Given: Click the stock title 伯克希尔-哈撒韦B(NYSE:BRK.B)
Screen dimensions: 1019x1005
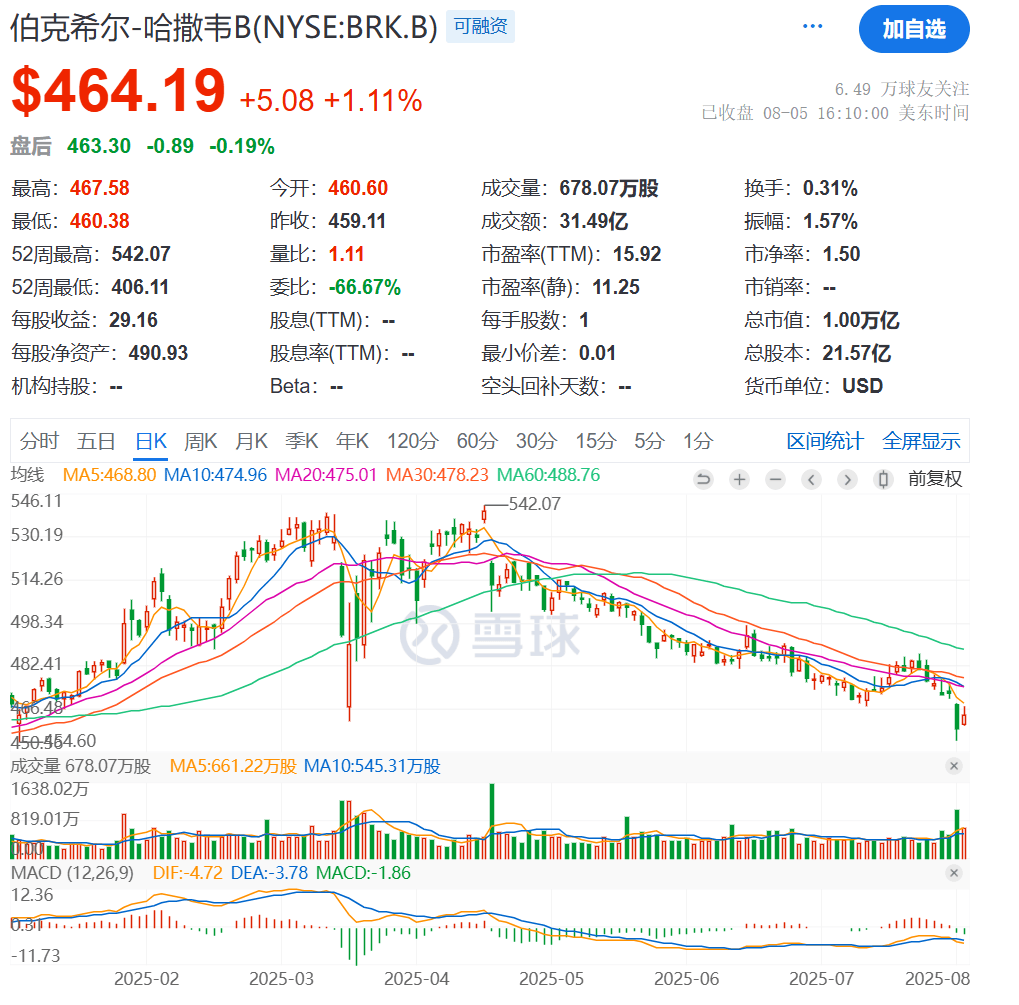Looking at the screenshot, I should [x=224, y=28].
